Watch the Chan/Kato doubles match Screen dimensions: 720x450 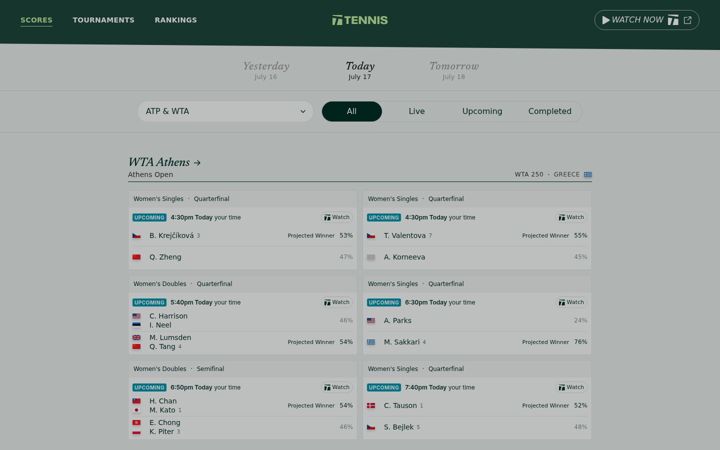[x=337, y=387]
